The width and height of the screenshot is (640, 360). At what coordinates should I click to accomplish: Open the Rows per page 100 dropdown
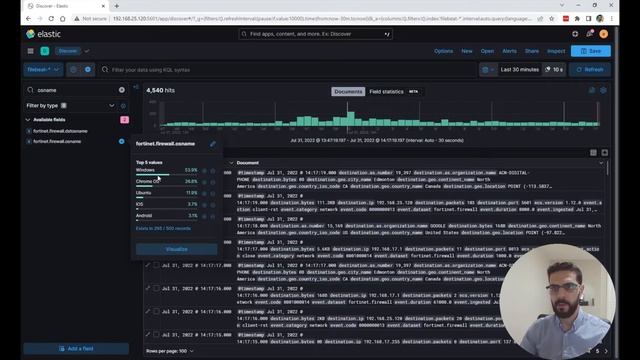click(x=170, y=351)
